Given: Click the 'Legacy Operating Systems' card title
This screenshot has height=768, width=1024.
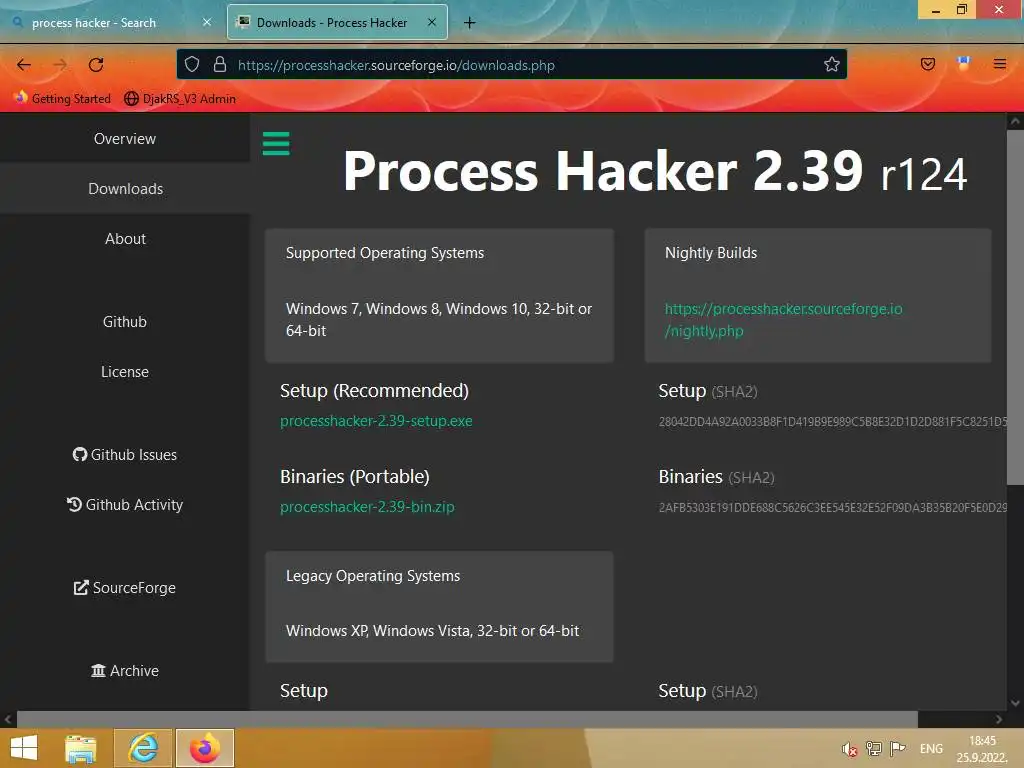Looking at the screenshot, I should [373, 575].
